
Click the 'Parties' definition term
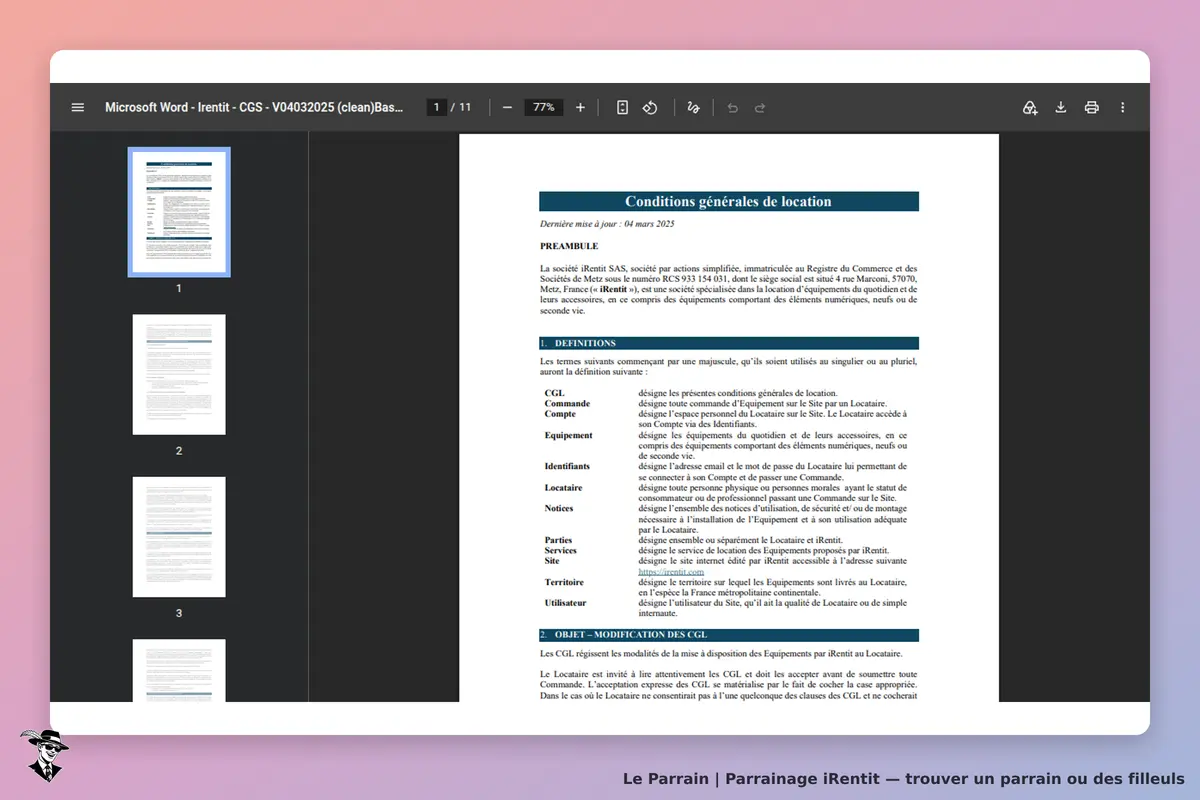pos(558,540)
